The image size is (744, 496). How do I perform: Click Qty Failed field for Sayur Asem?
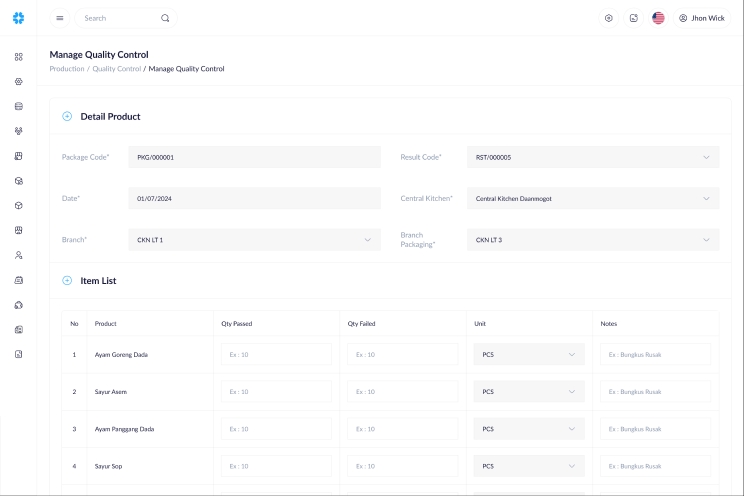pyautogui.click(x=403, y=392)
